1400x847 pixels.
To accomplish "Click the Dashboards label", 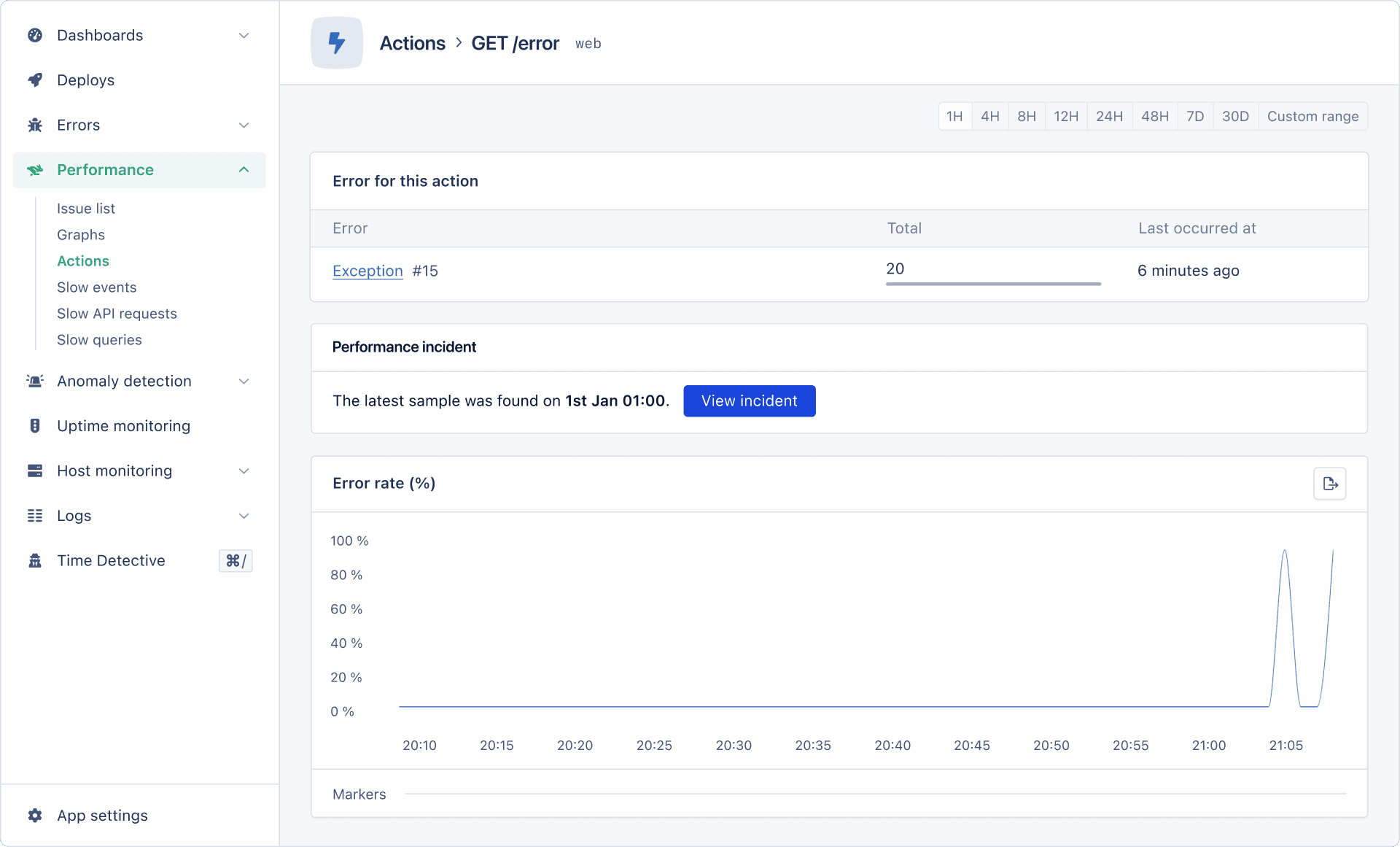I will pos(100,35).
